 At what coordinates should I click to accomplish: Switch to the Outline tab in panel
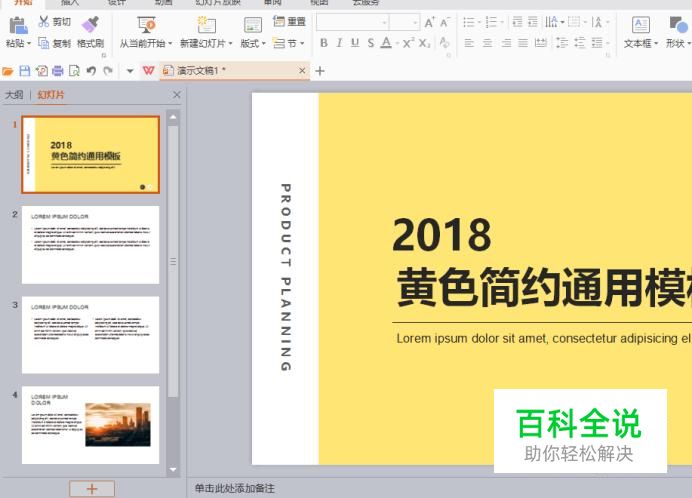(x=14, y=94)
